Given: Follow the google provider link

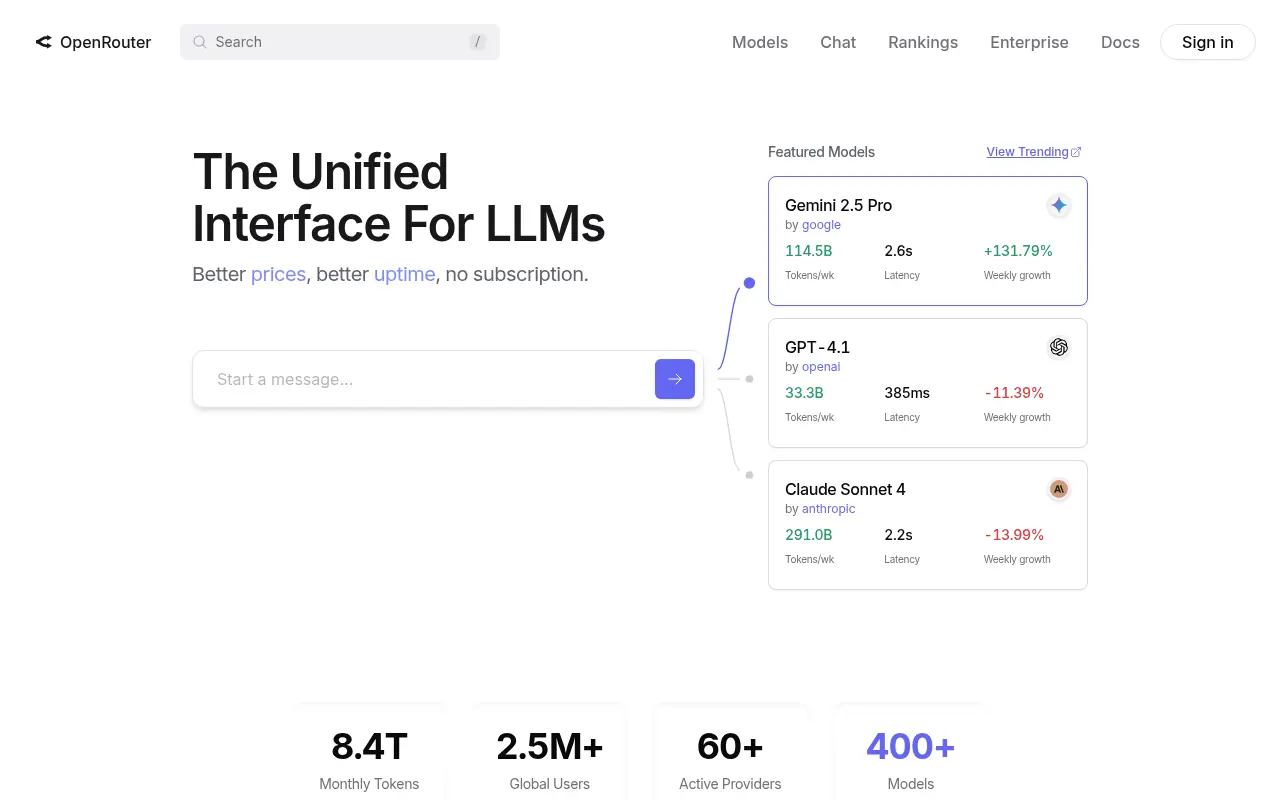Looking at the screenshot, I should click(821, 225).
